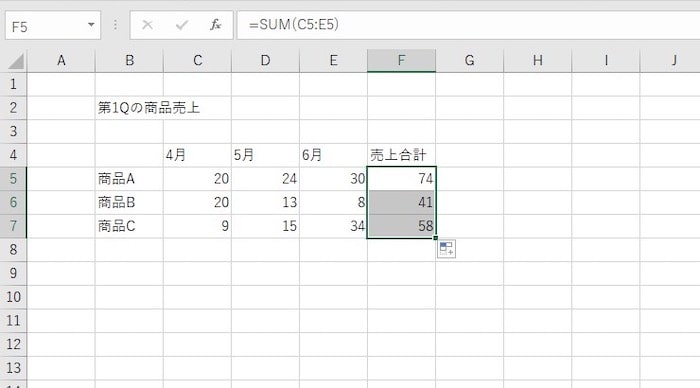Viewport: 700px width, 388px height.
Task: Click the 4月 header cell
Action: [x=197, y=155]
